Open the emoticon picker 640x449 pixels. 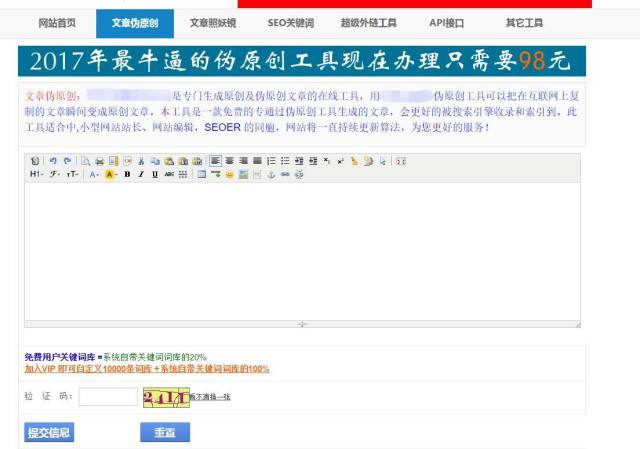click(x=229, y=174)
